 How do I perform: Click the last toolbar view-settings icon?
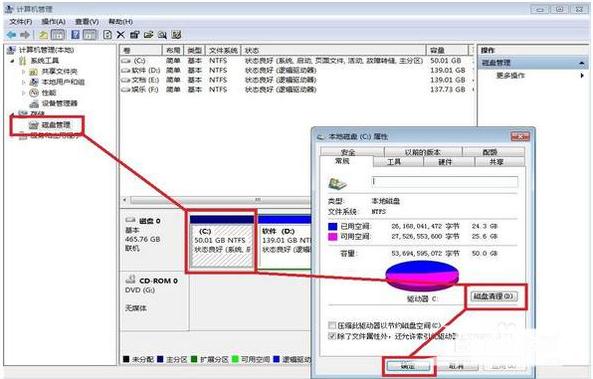[176, 35]
